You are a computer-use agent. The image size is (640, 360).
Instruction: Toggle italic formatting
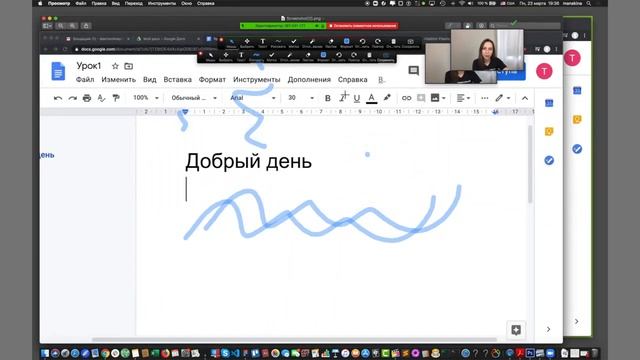(342, 98)
